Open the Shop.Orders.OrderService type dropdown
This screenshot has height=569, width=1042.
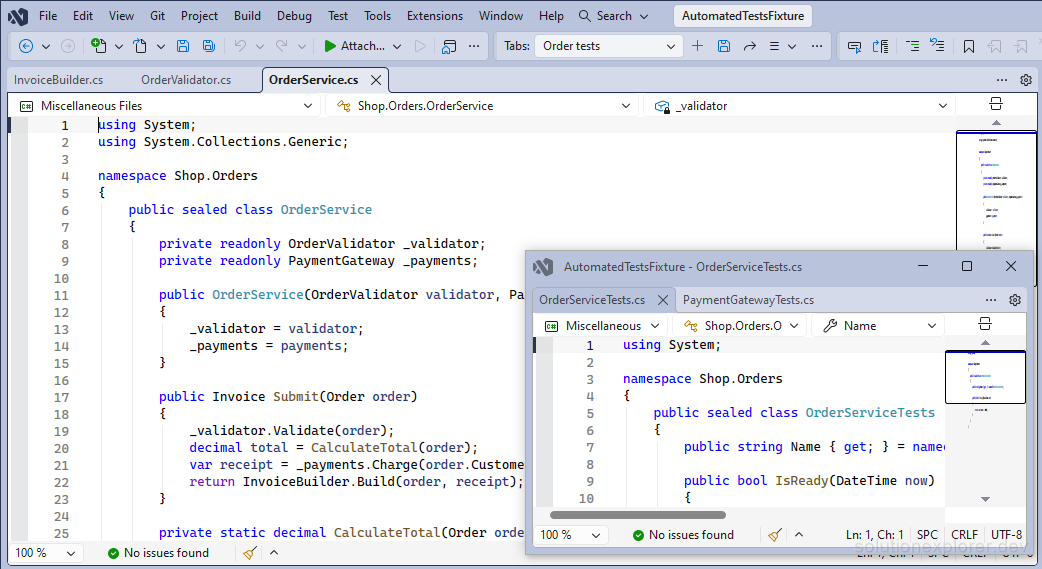pyautogui.click(x=483, y=106)
